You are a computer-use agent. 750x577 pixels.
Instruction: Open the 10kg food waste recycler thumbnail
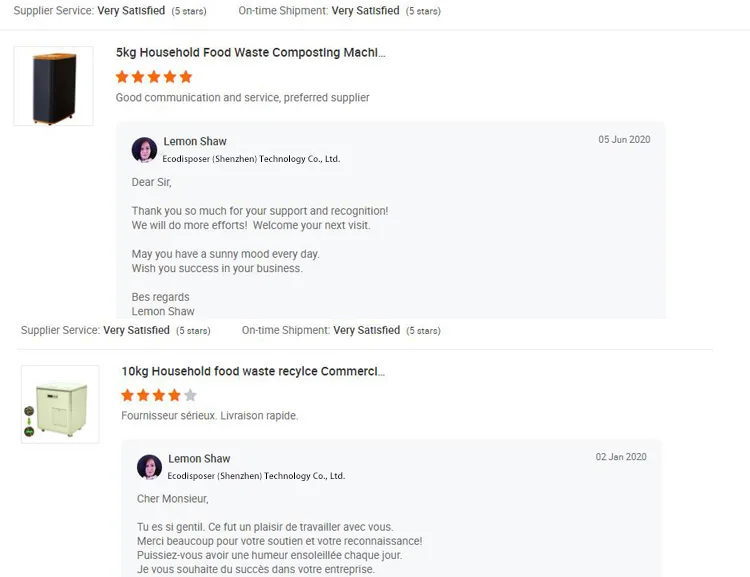pyautogui.click(x=60, y=404)
